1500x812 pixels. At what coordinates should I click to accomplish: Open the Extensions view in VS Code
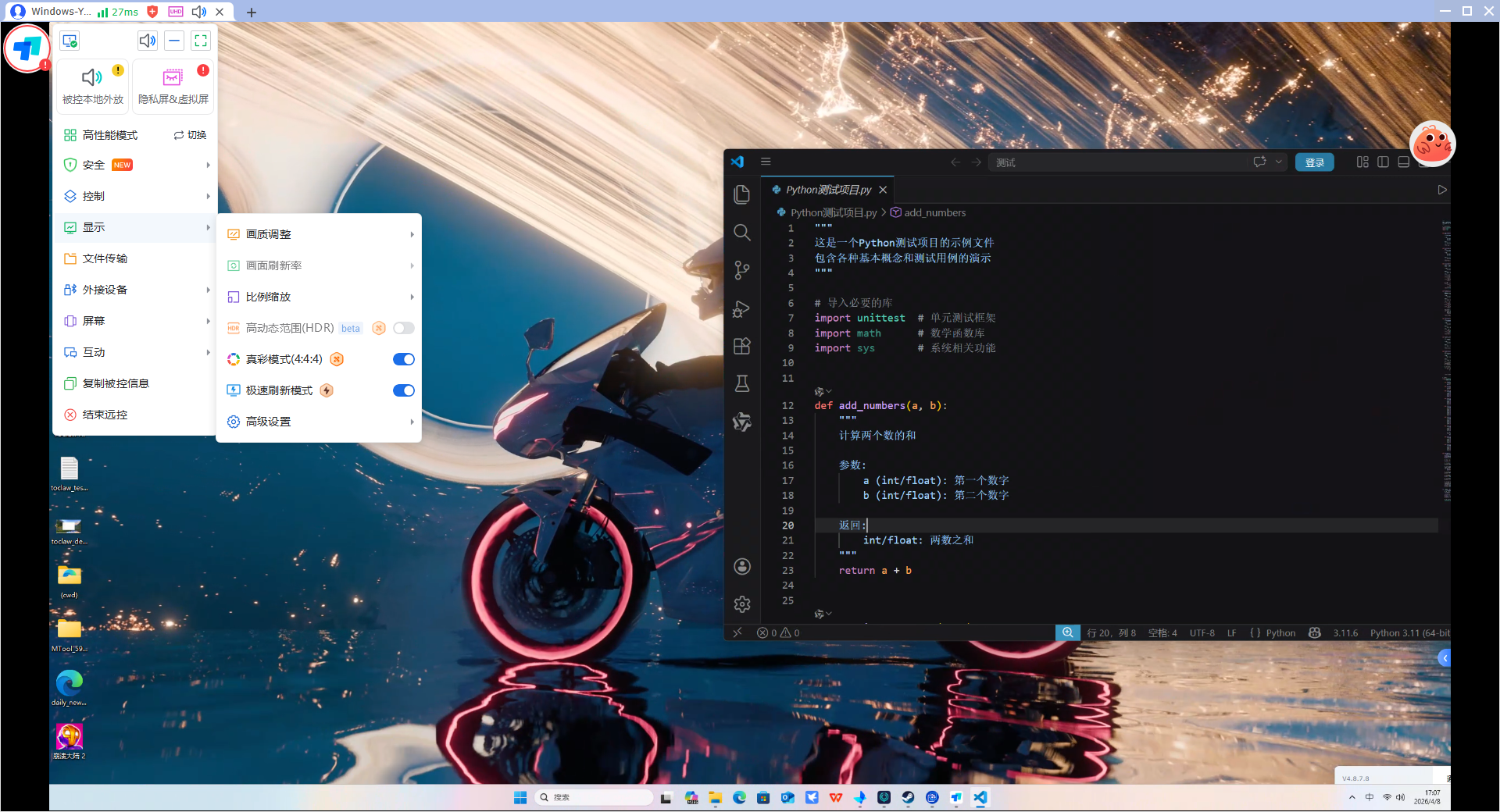(x=741, y=346)
